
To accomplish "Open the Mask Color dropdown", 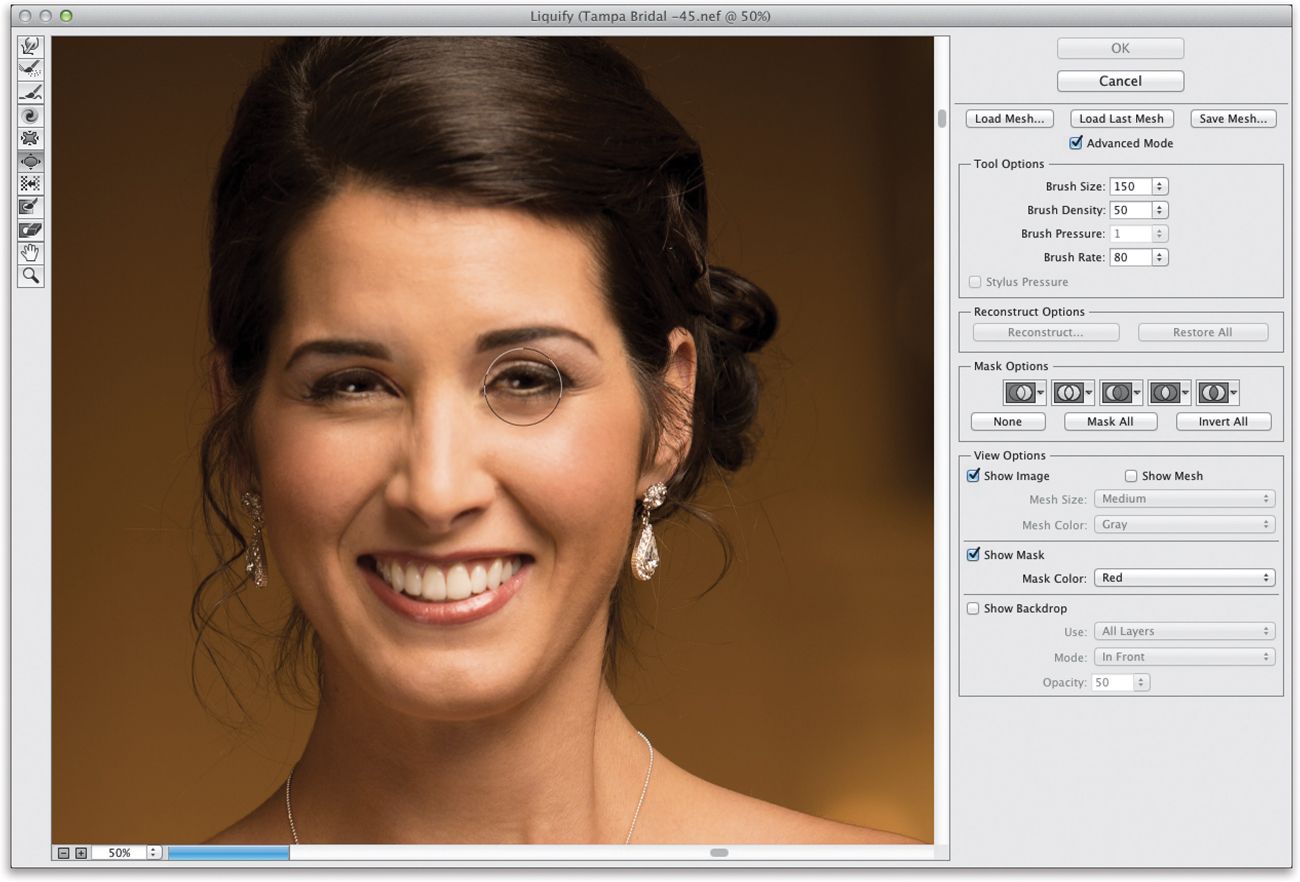I will click(x=1185, y=577).
